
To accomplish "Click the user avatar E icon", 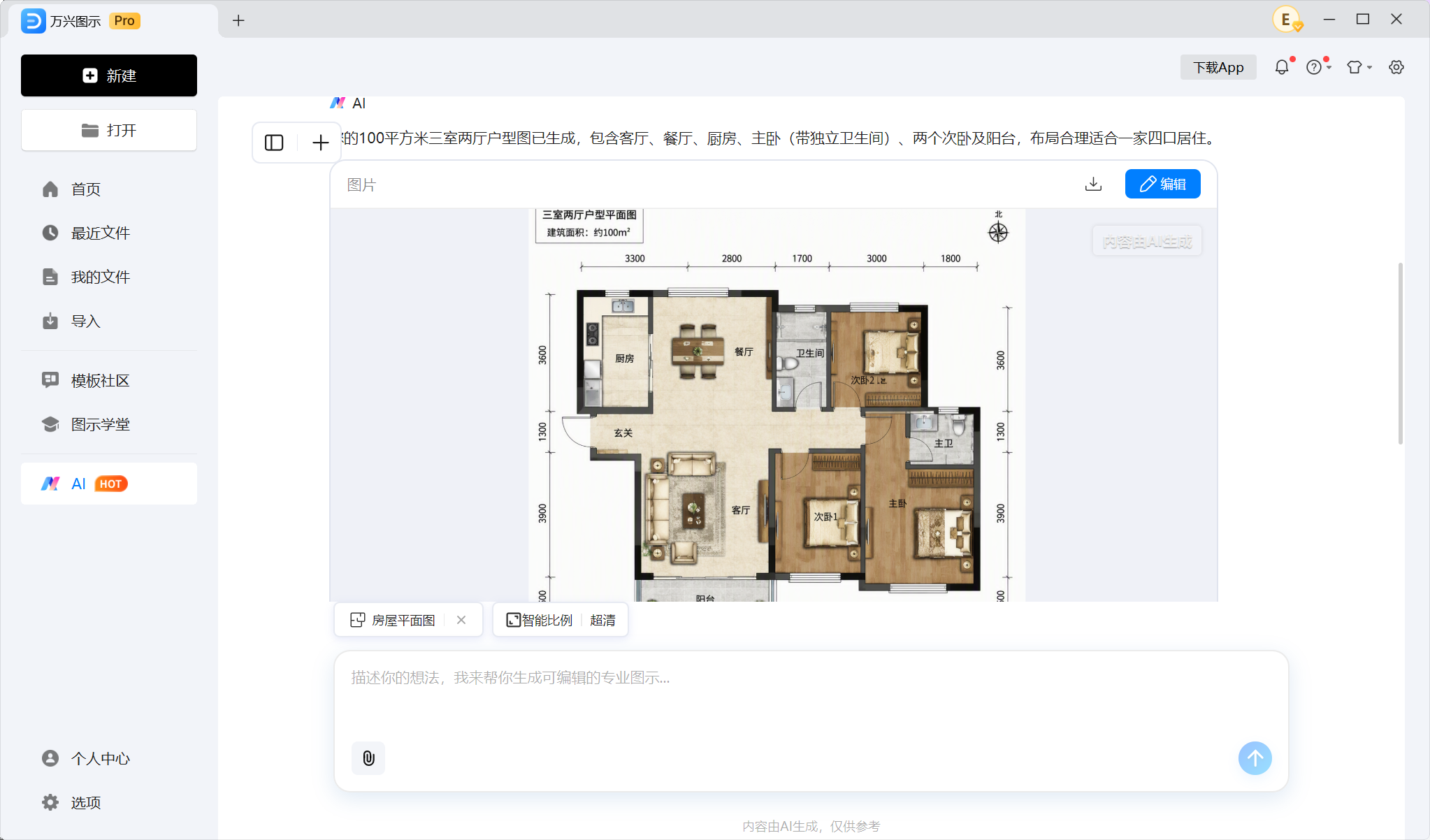I will [1286, 20].
